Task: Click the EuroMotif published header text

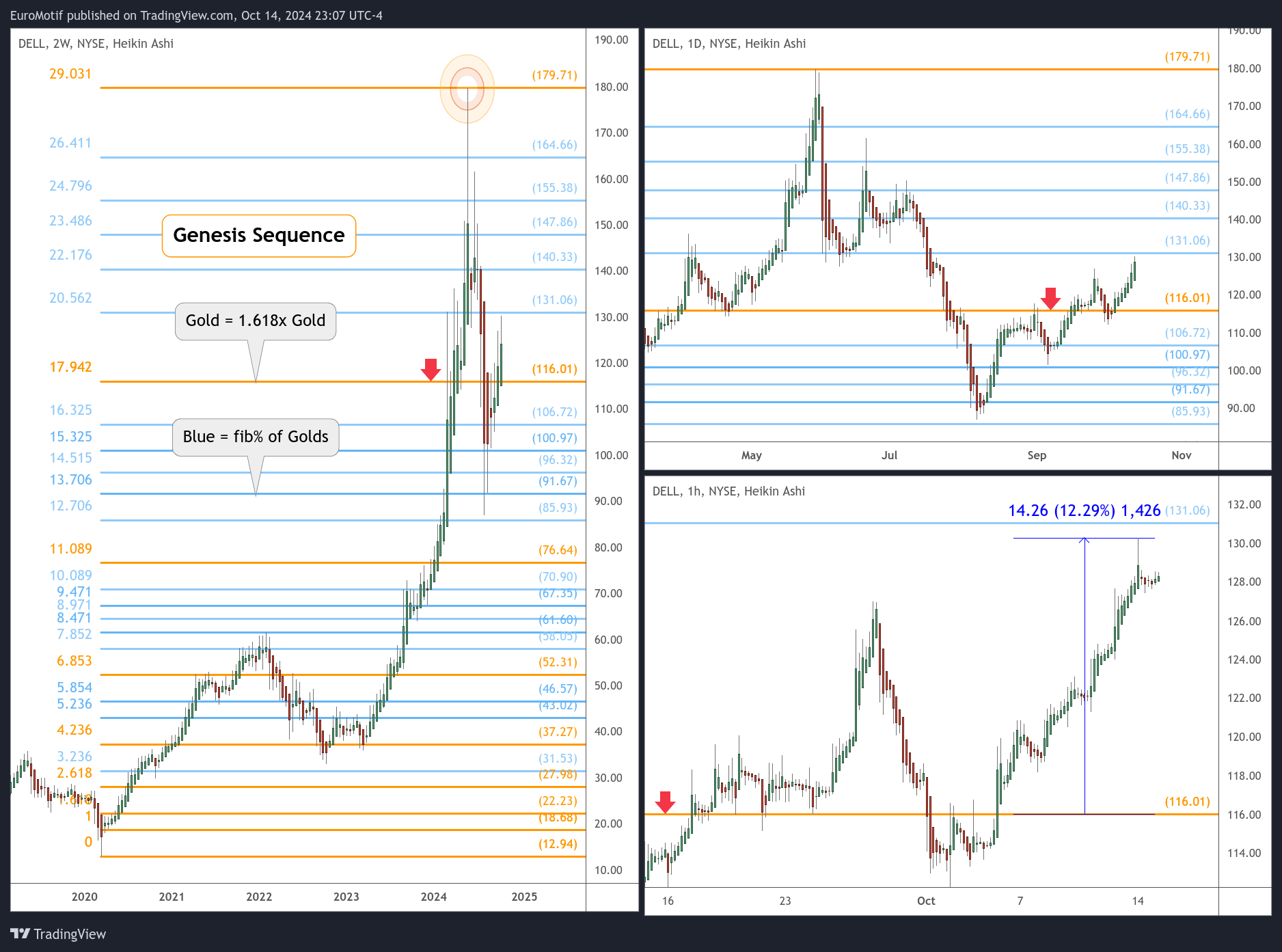Action: click(196, 15)
